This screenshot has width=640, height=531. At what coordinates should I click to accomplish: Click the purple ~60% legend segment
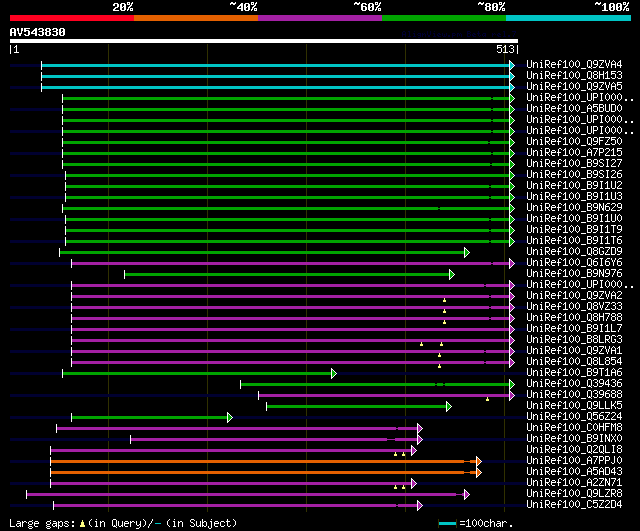tap(320, 18)
